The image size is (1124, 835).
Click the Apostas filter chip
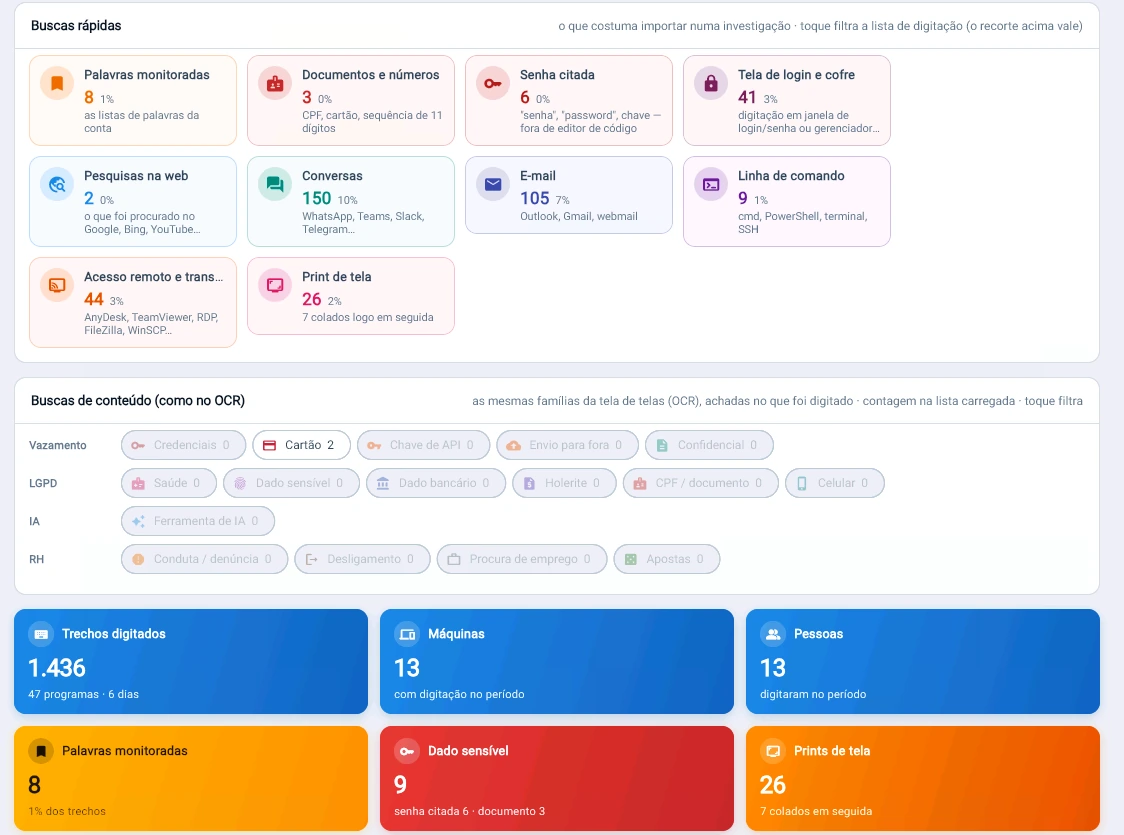tap(667, 559)
